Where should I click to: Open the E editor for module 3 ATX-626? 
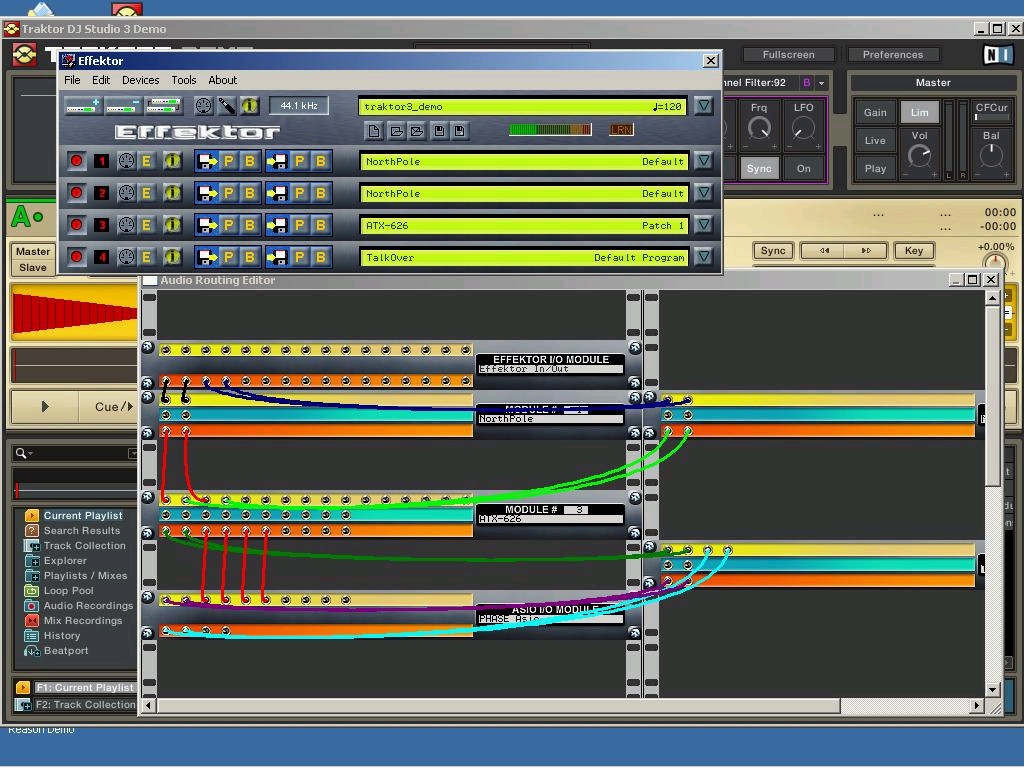point(147,225)
